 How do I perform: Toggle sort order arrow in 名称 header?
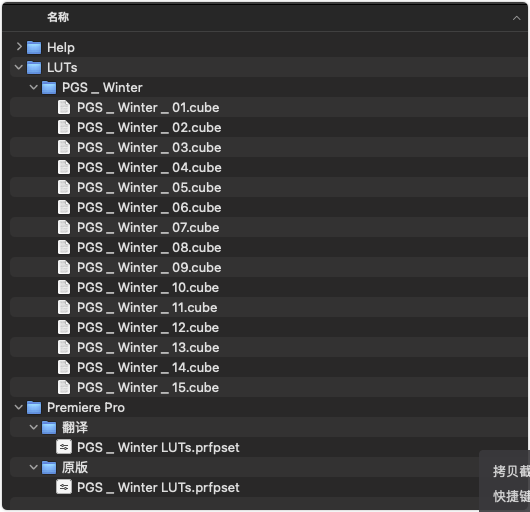tap(516, 18)
